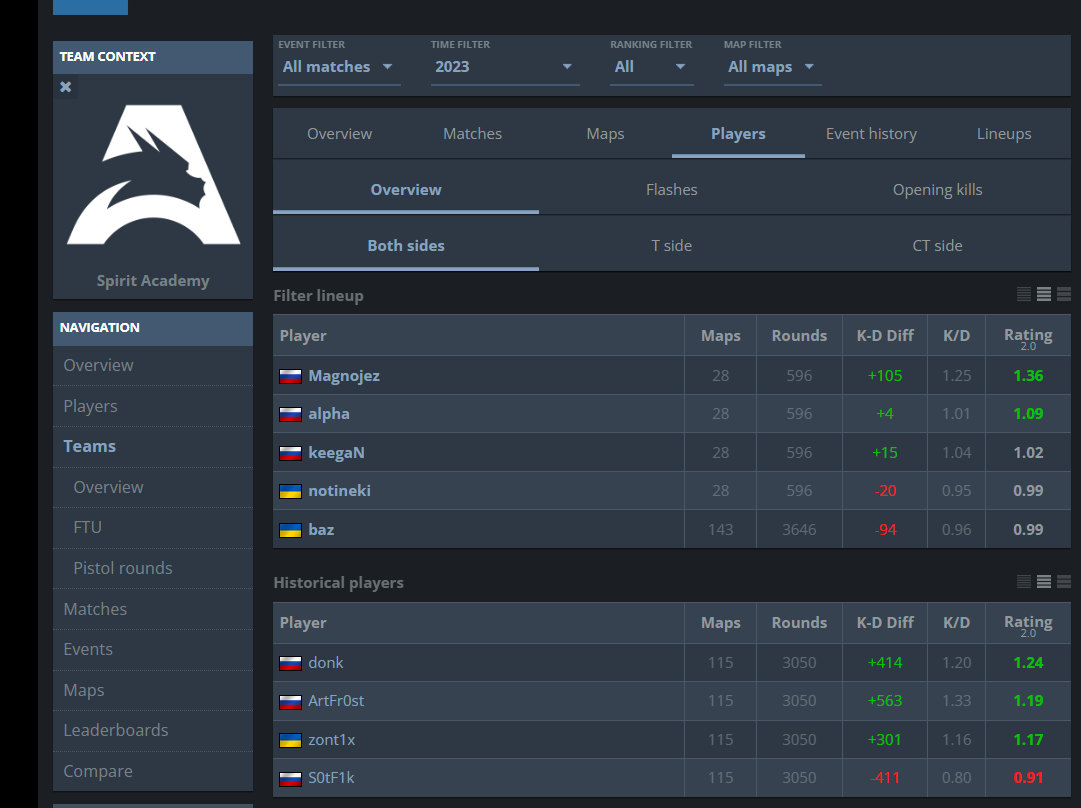Viewport: 1081px width, 808px height.
Task: Open Maps in the navigation sidebar
Action: 153,690
